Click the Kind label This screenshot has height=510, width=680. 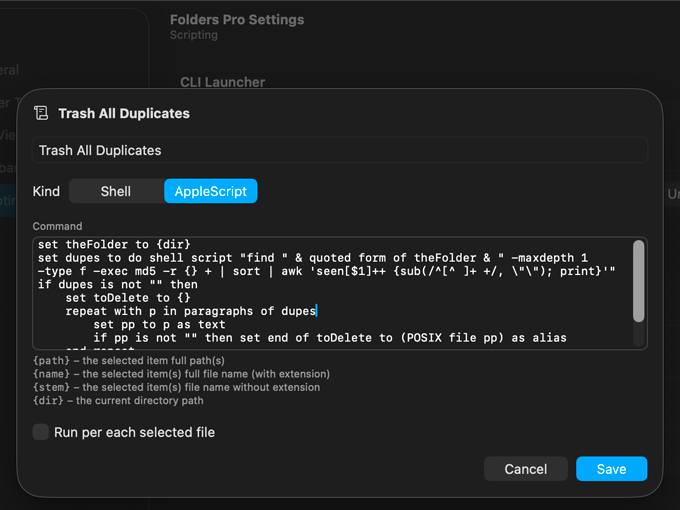pyautogui.click(x=46, y=191)
